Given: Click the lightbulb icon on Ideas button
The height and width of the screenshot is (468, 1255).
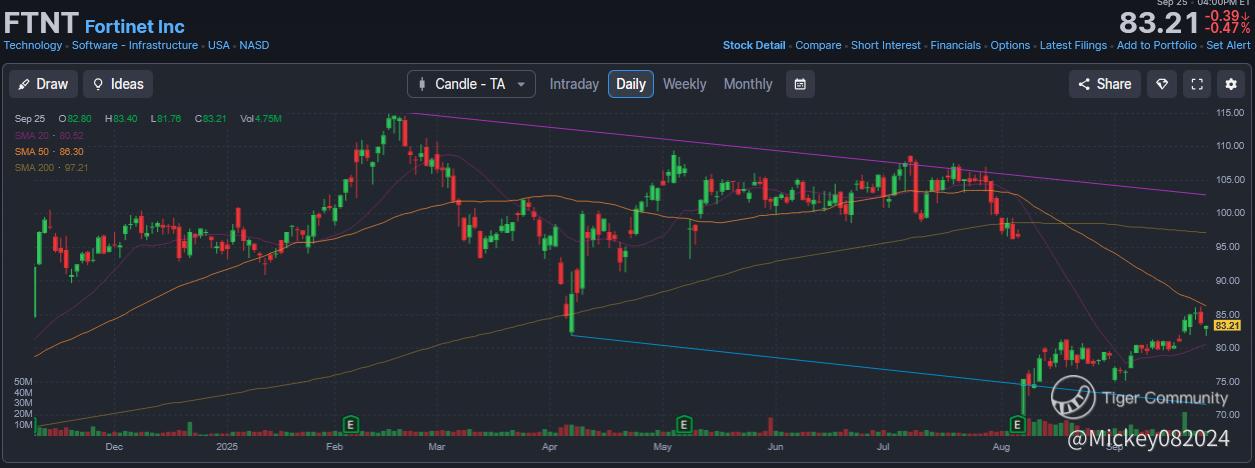Looking at the screenshot, I should [99, 84].
